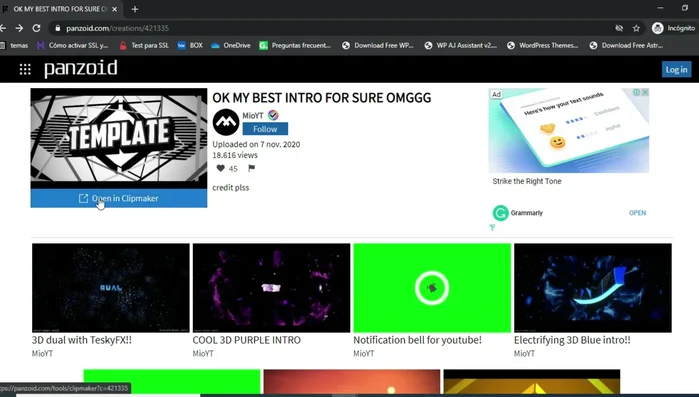Click the 'credit plss' description text
The height and width of the screenshot is (397, 699).
(230, 188)
